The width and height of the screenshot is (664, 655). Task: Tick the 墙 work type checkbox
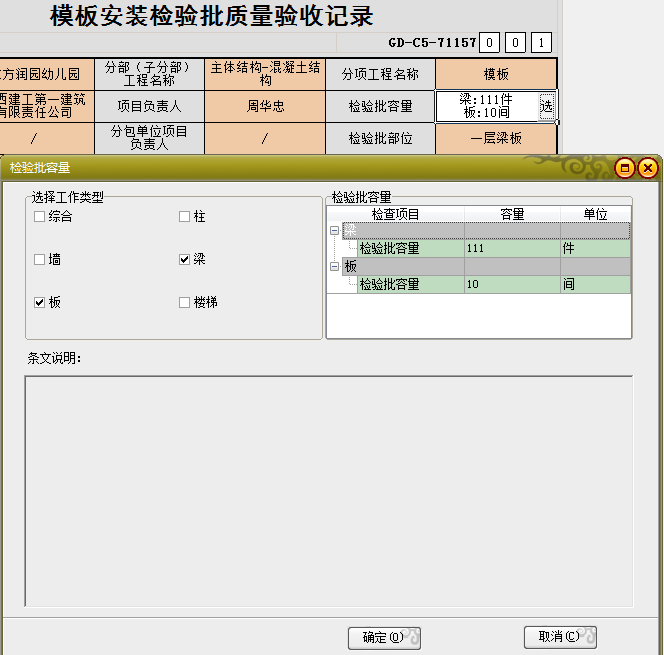[x=40, y=260]
